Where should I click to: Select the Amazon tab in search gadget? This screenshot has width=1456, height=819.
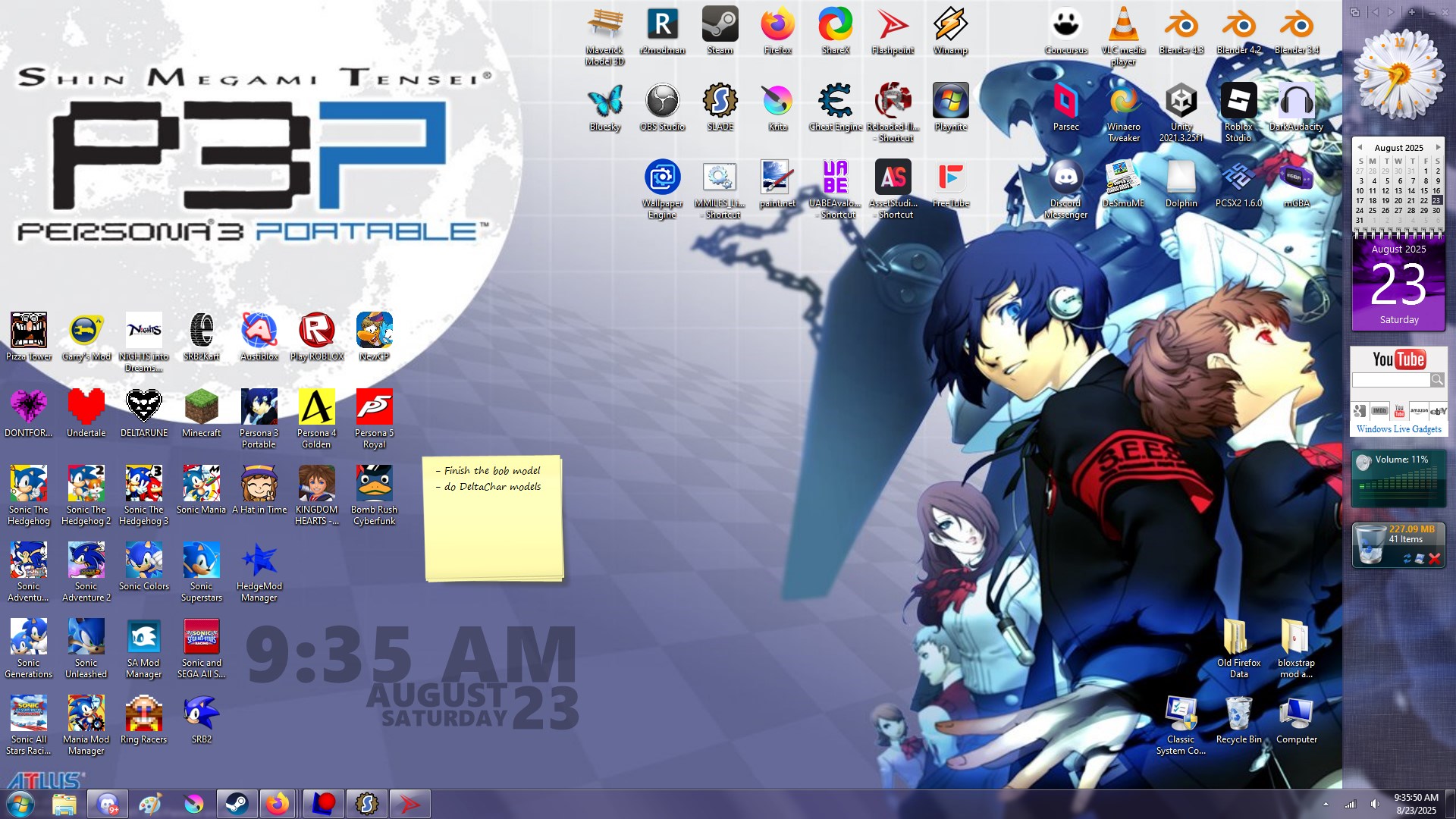[1419, 411]
